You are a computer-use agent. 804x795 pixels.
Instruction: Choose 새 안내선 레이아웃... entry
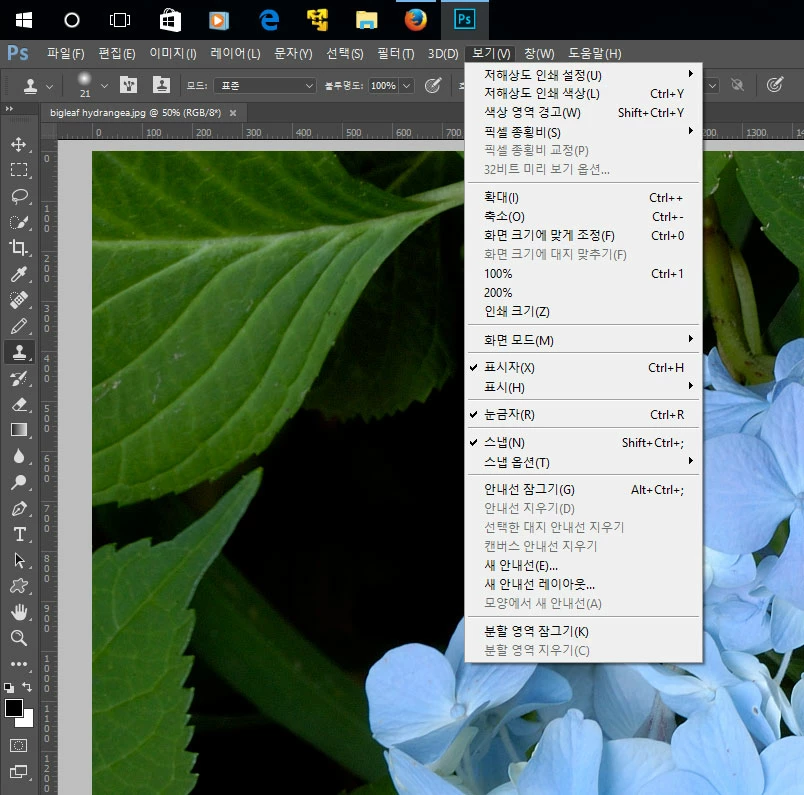(x=584, y=584)
